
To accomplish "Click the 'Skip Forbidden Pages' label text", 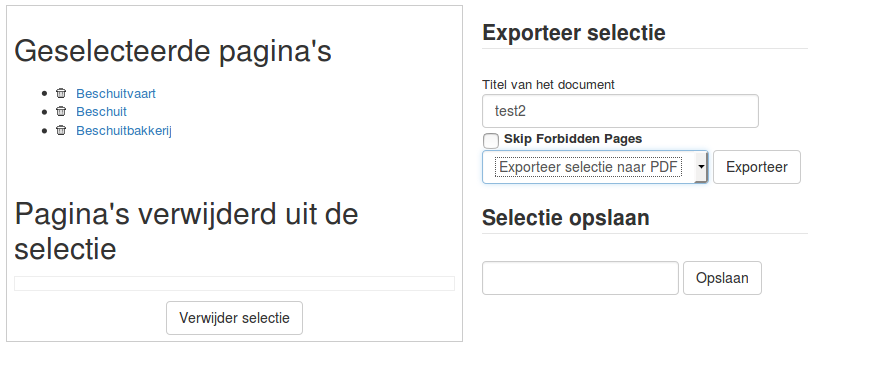I will (573, 138).
